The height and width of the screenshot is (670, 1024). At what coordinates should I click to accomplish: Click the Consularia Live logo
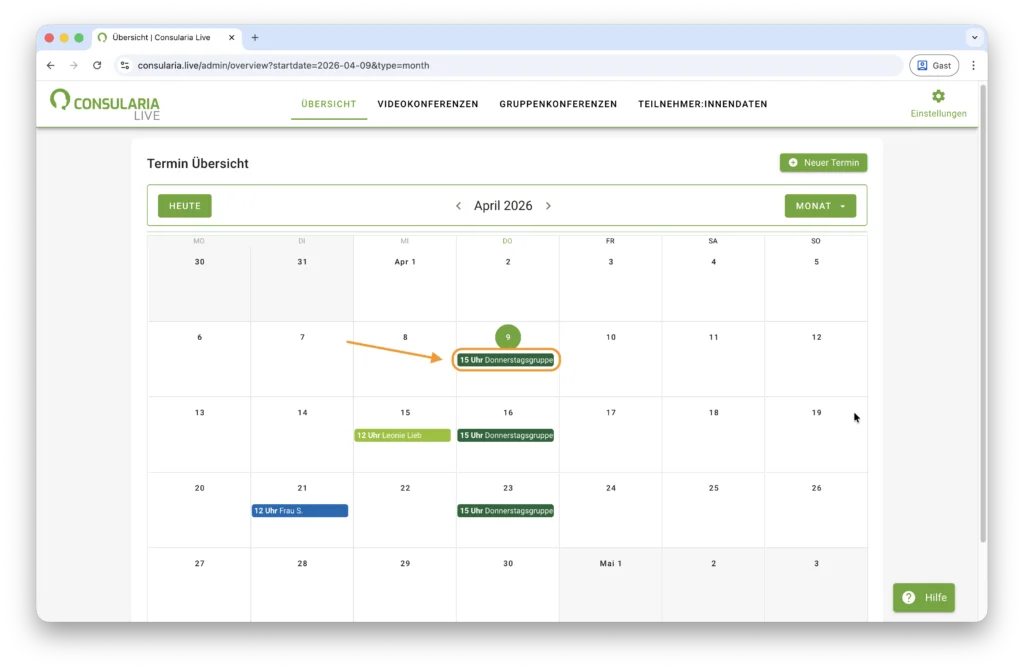tap(105, 104)
